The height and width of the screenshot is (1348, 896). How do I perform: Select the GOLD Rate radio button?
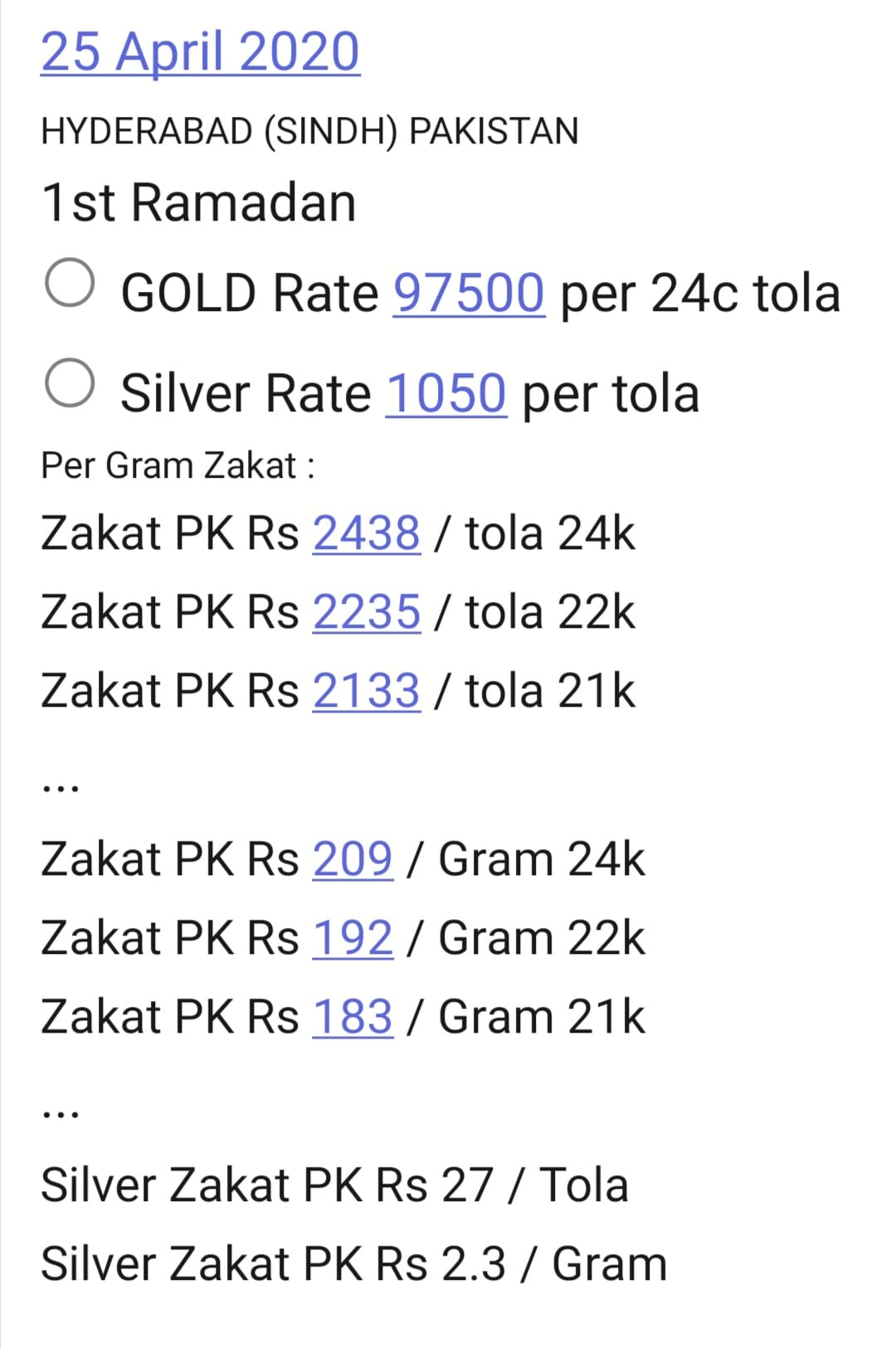[x=70, y=283]
